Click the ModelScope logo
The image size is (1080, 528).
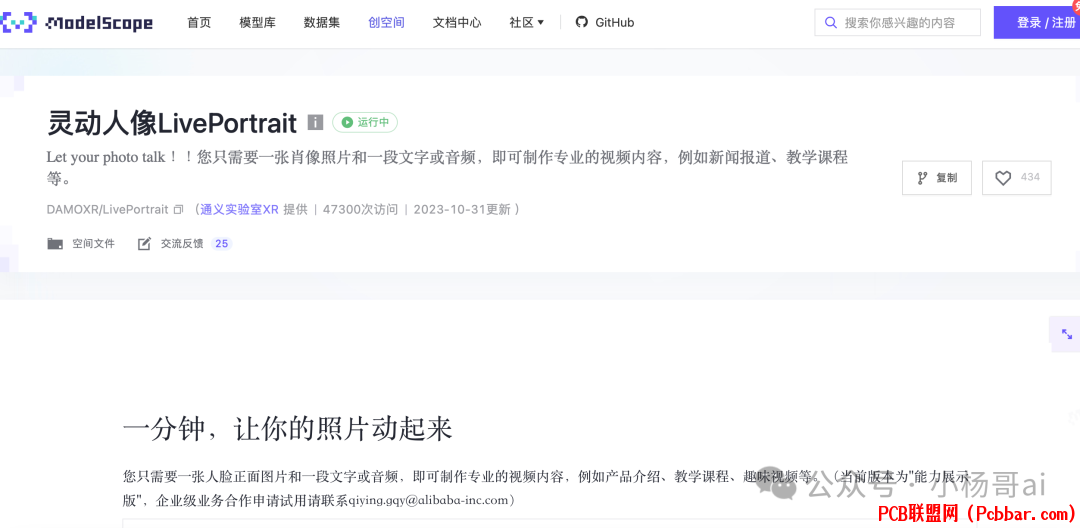coord(77,23)
